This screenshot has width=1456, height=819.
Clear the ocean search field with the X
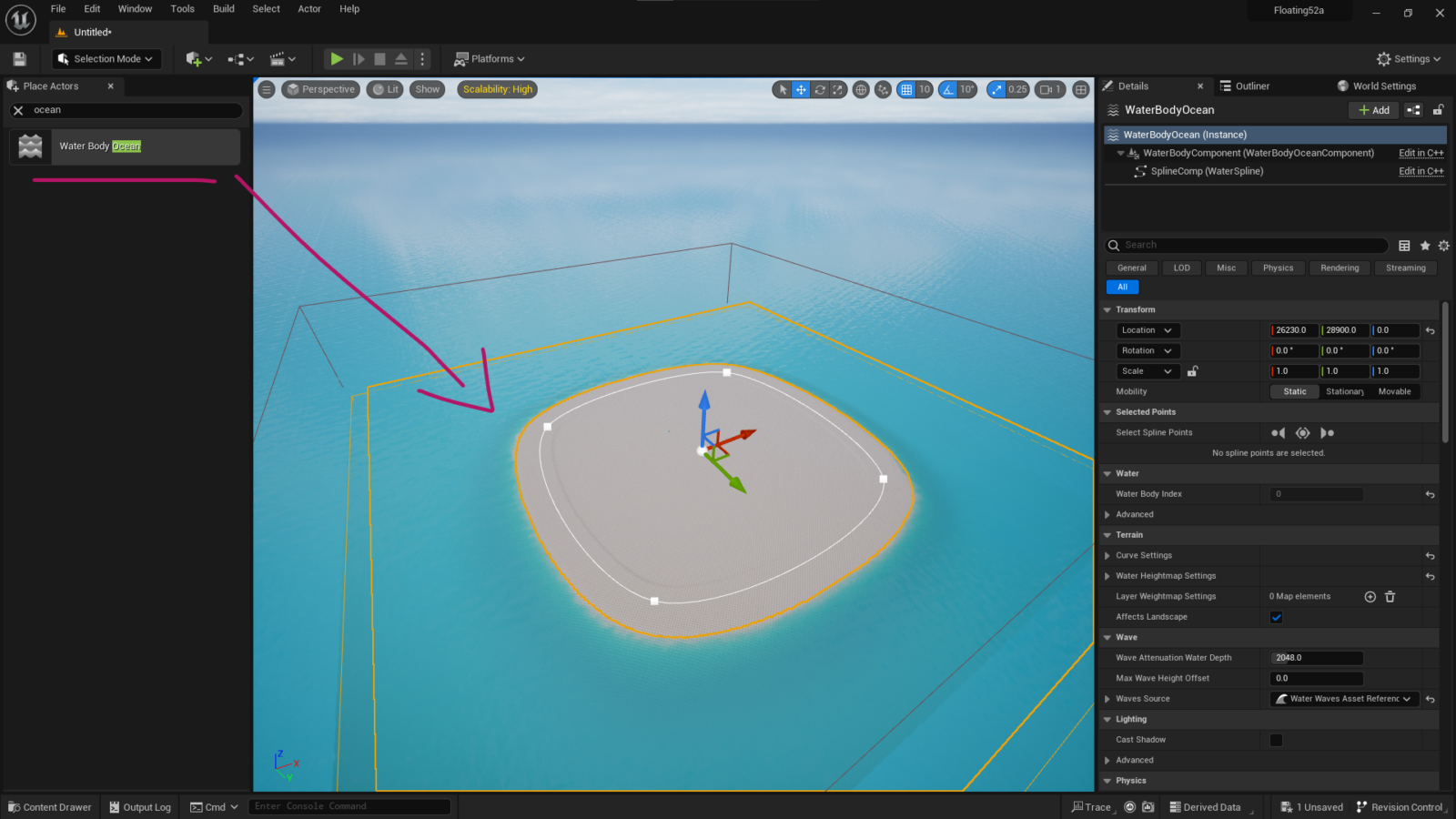(17, 110)
